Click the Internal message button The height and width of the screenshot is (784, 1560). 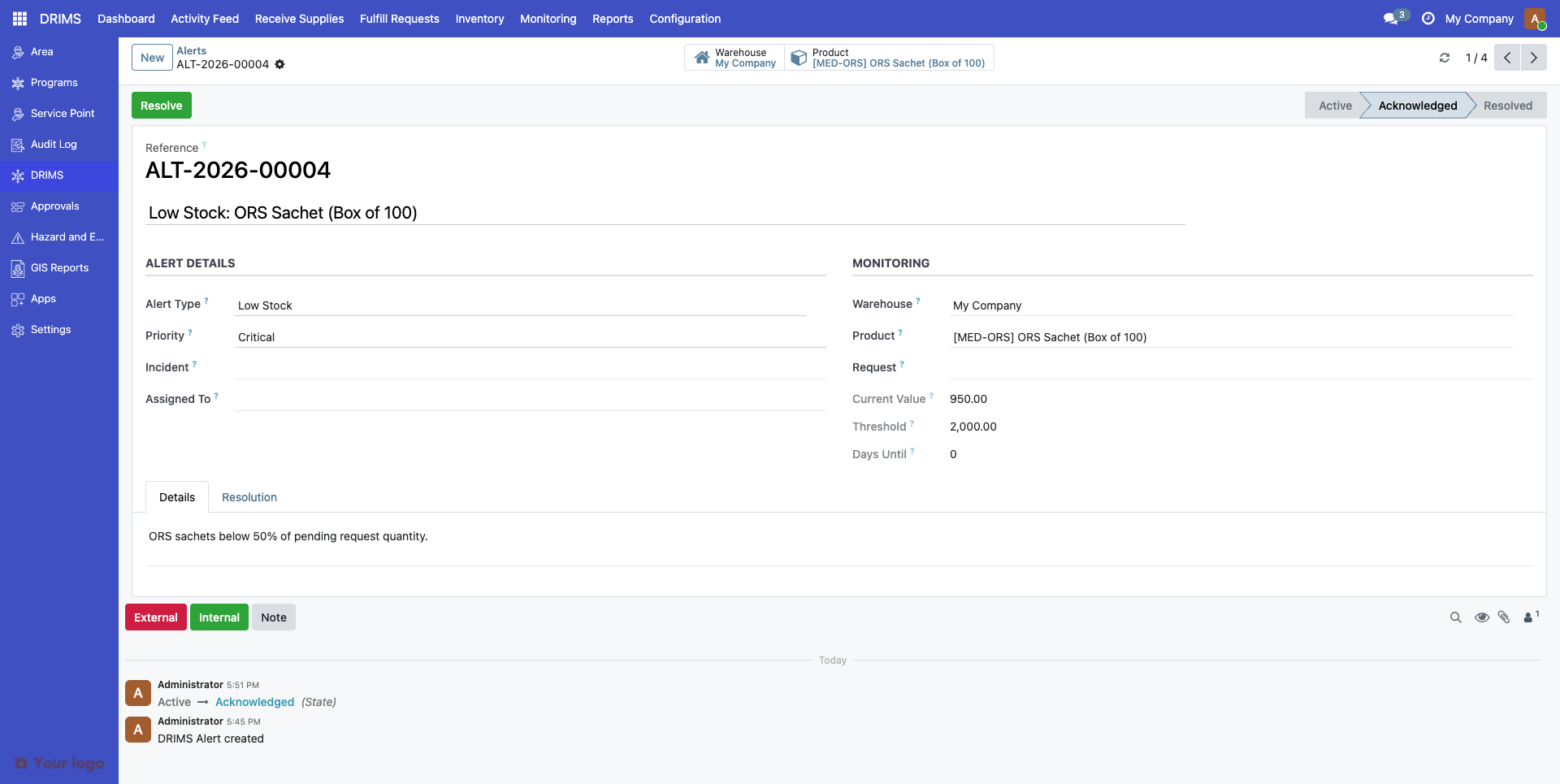(x=219, y=617)
